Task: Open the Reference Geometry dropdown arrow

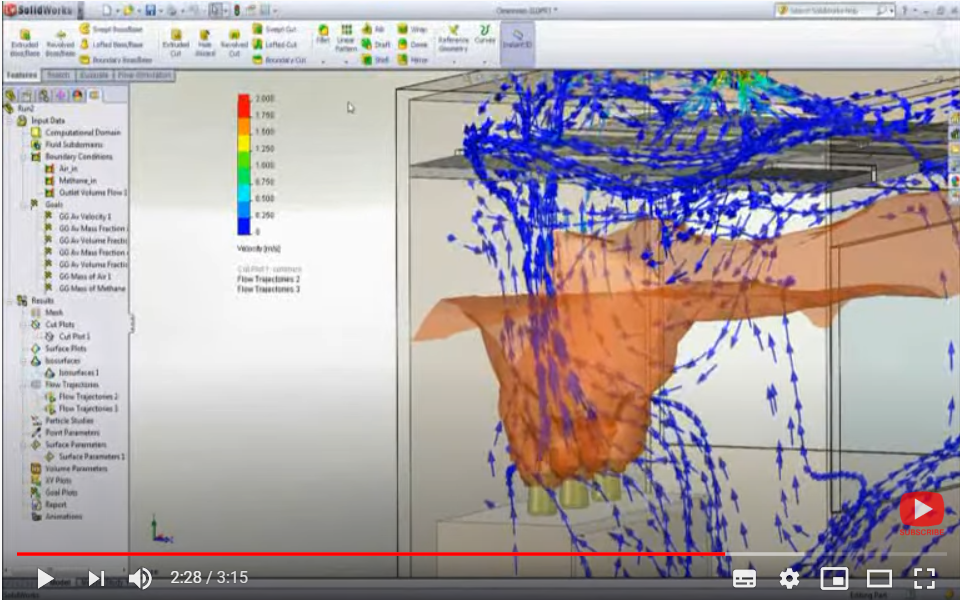Action: [453, 61]
